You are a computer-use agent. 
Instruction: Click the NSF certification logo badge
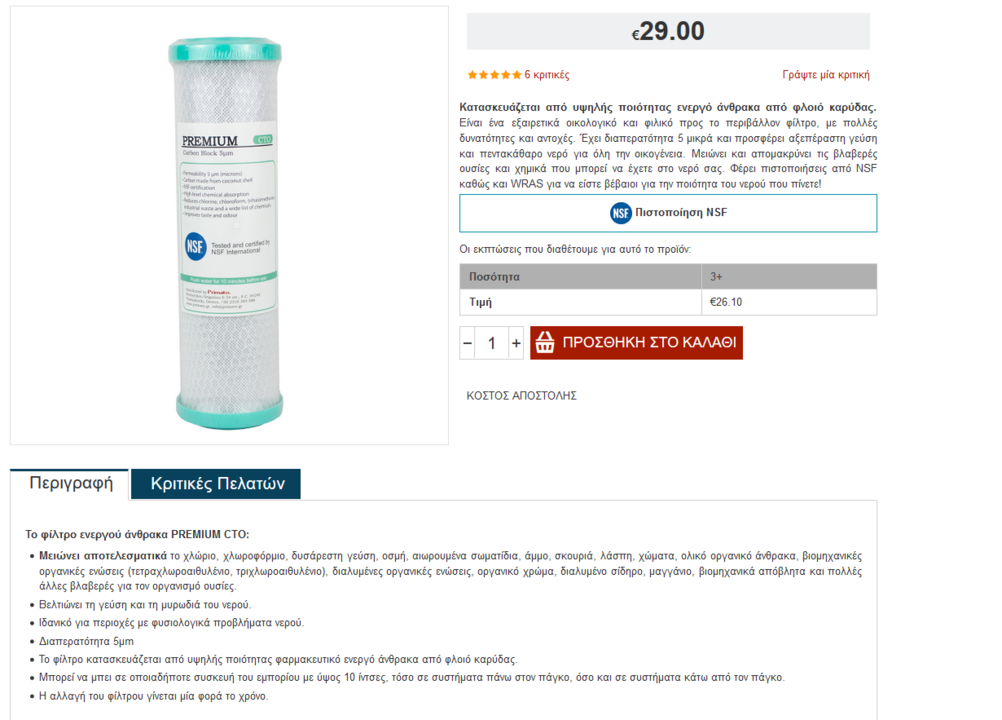point(620,213)
